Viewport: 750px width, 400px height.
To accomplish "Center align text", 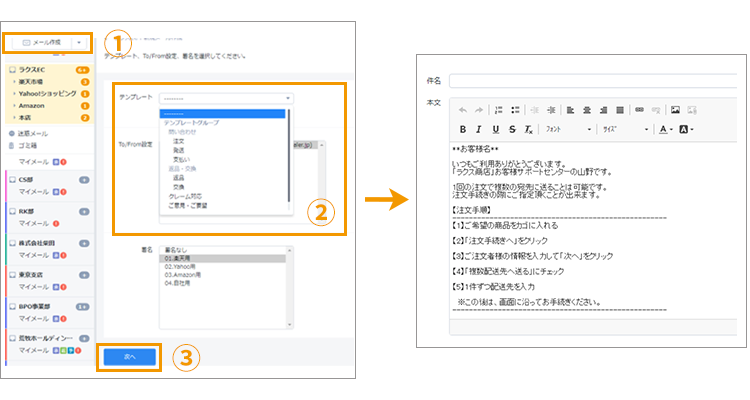I will (587, 110).
